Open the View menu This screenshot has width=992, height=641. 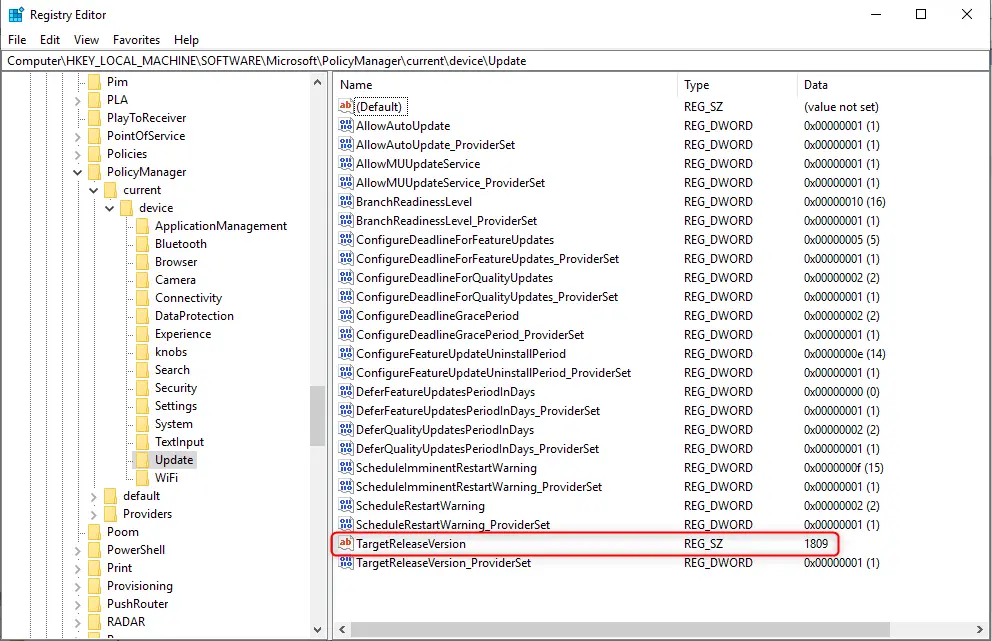[86, 39]
